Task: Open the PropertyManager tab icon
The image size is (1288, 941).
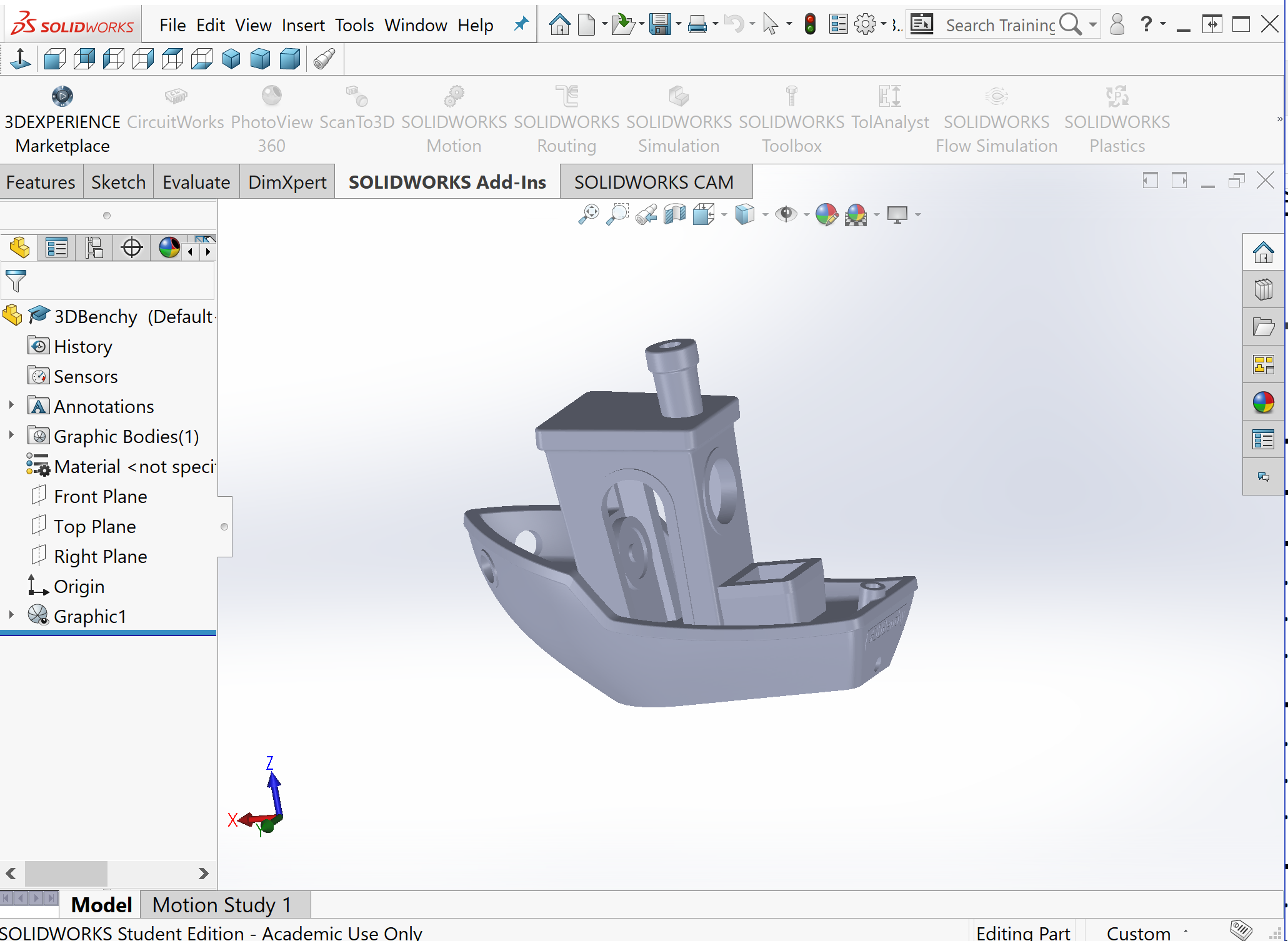Action: coord(56,248)
